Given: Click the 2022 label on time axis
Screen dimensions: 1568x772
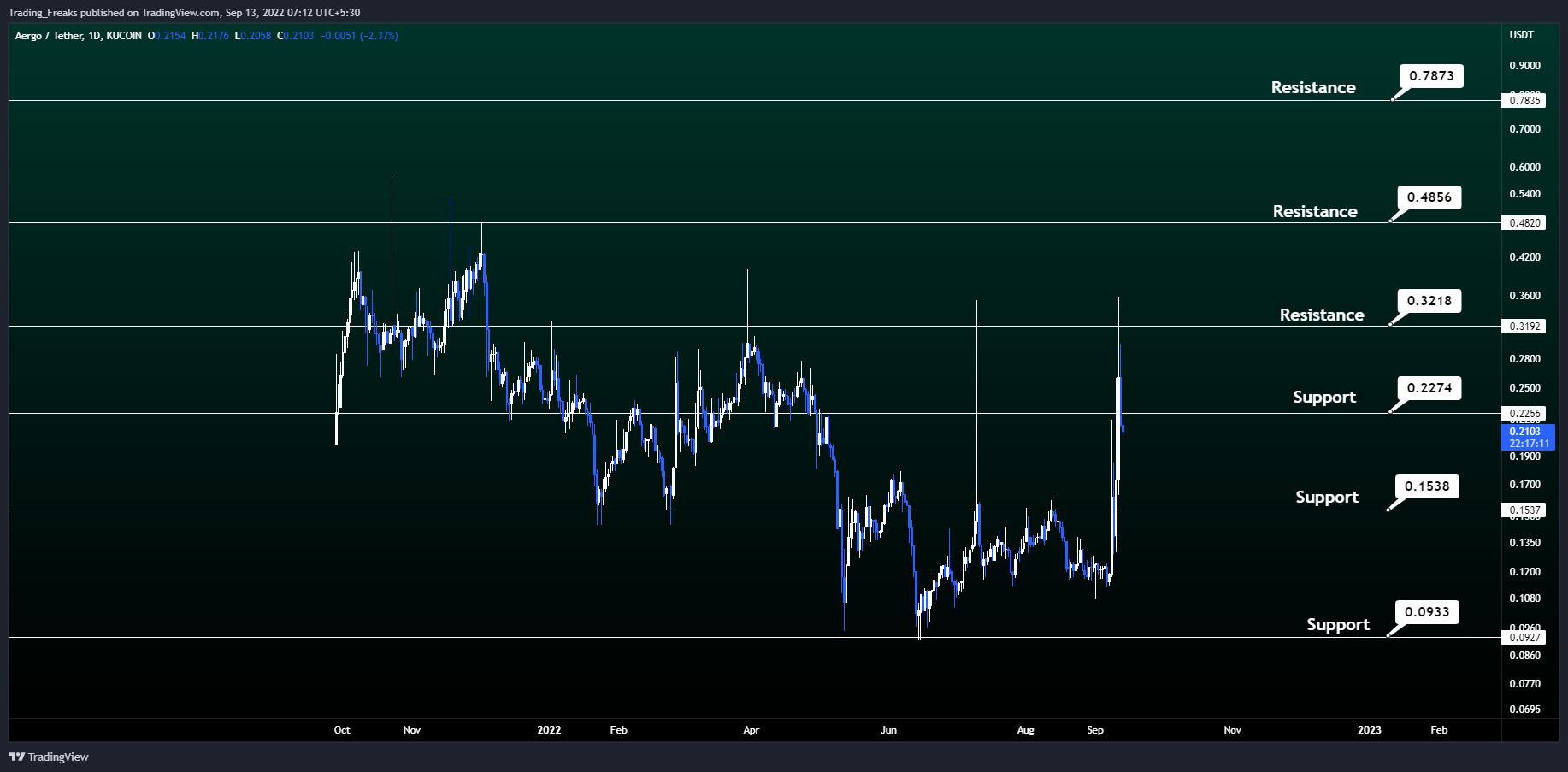Looking at the screenshot, I should pos(549,730).
